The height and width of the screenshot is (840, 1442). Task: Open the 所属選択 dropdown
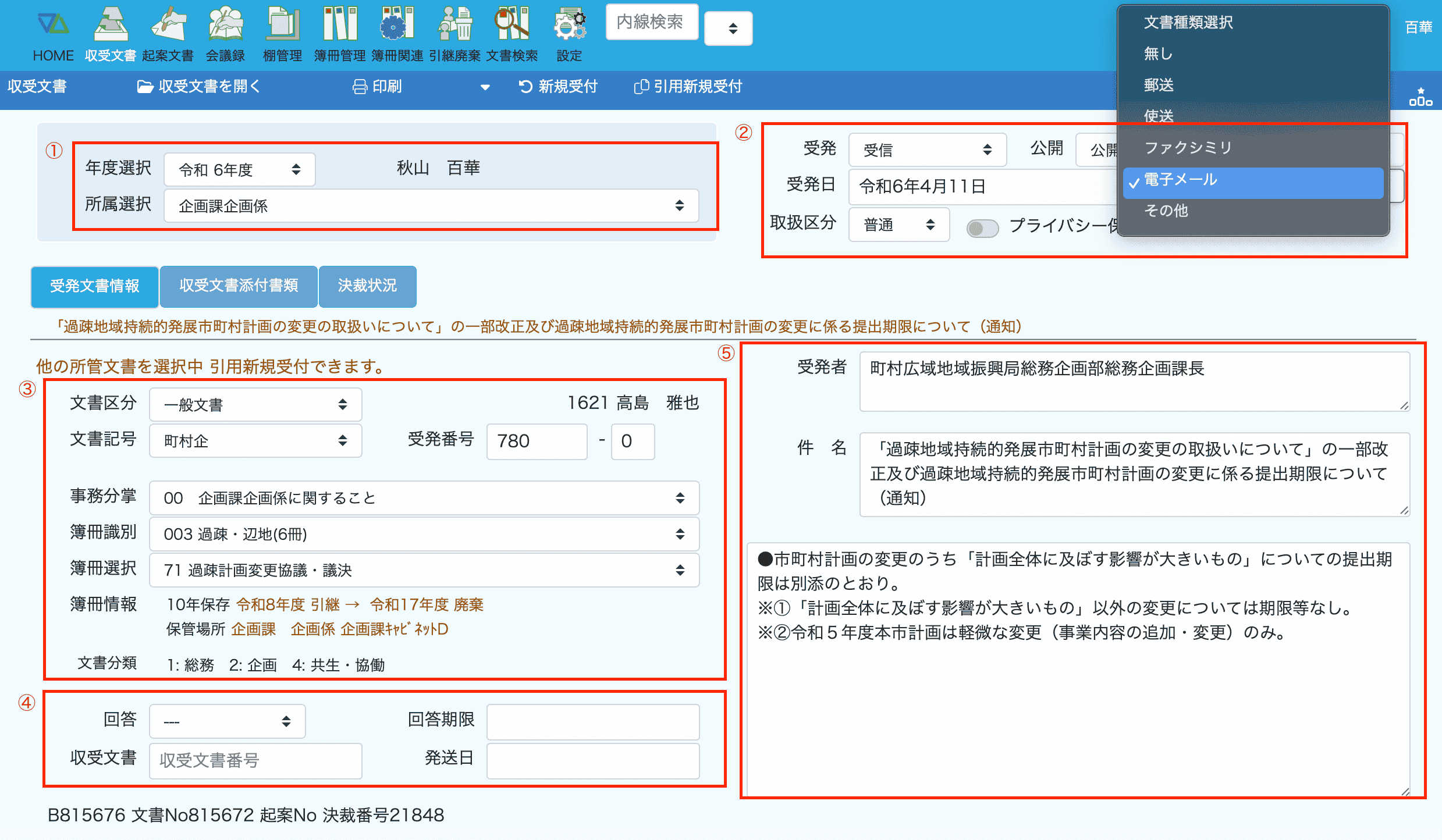[x=431, y=206]
